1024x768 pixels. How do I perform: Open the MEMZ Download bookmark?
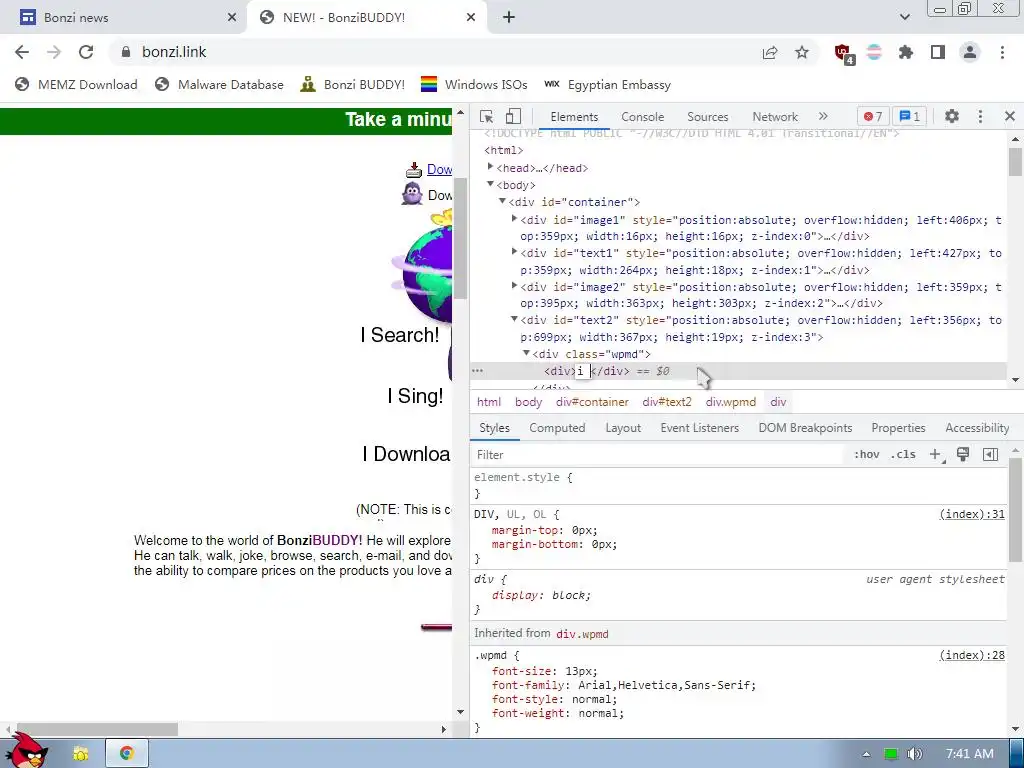click(x=76, y=84)
